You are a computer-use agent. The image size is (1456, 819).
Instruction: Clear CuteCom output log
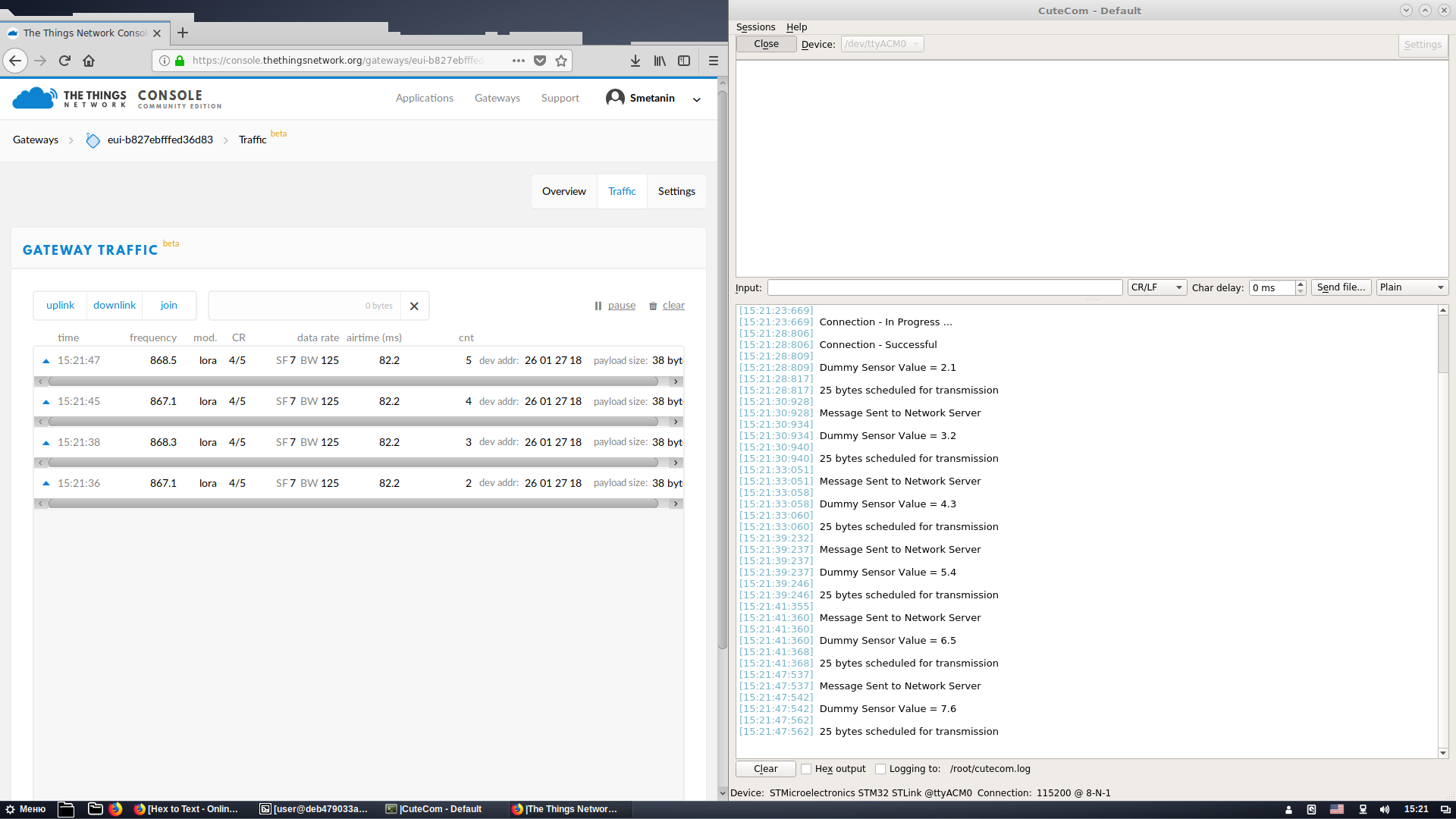765,769
